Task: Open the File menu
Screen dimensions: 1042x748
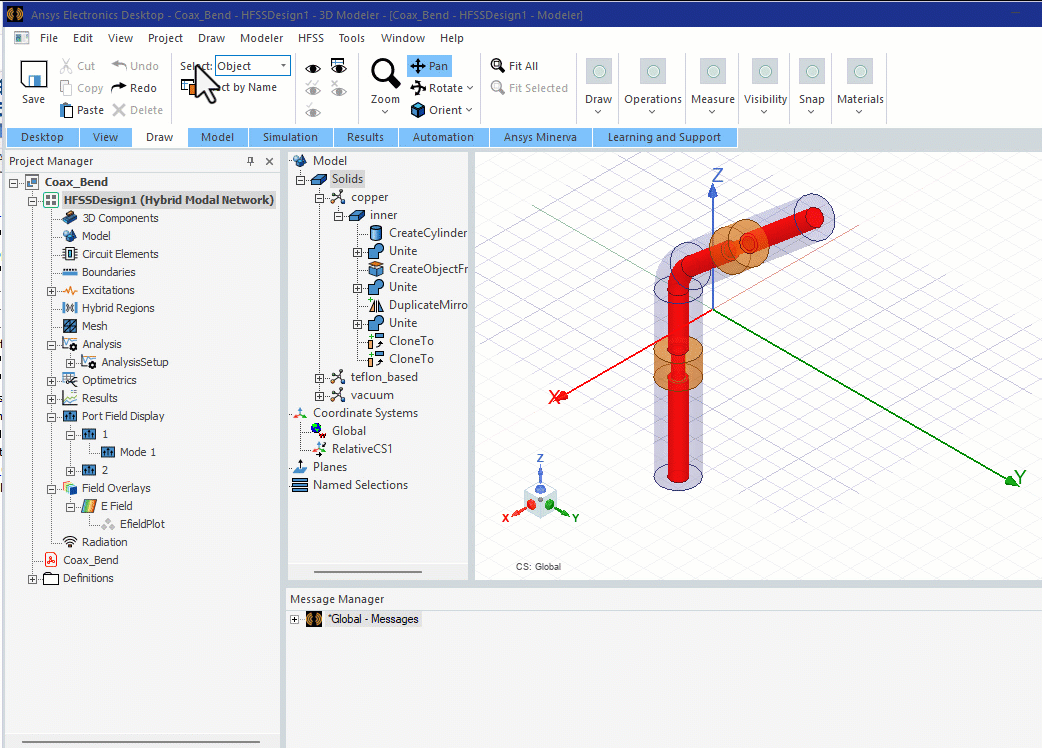Action: point(49,38)
